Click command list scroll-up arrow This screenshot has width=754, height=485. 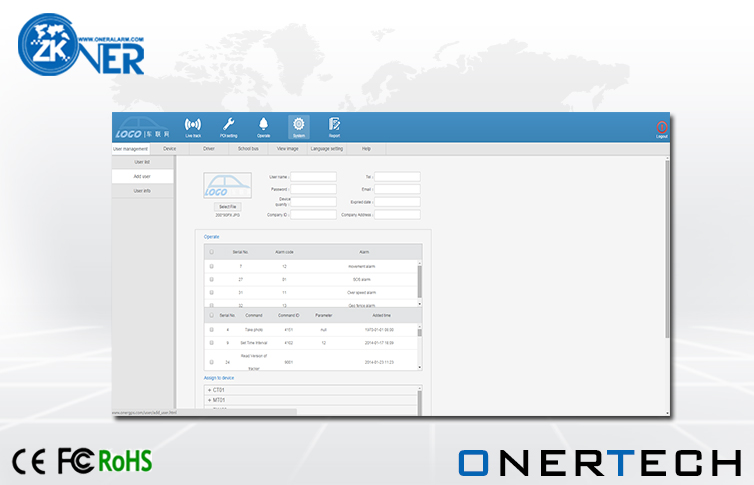[420, 327]
